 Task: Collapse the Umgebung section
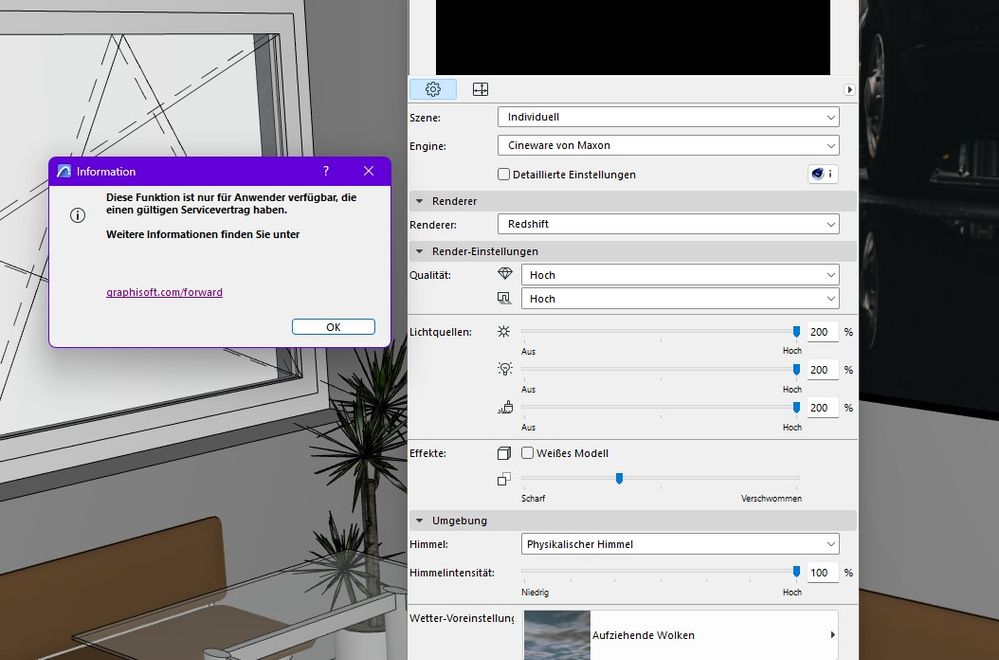(419, 520)
